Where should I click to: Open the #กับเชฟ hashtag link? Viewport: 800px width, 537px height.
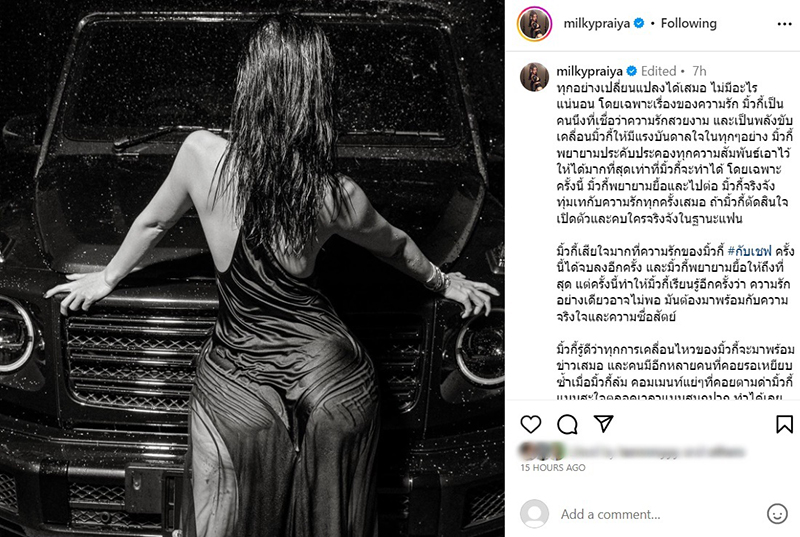(x=749, y=251)
